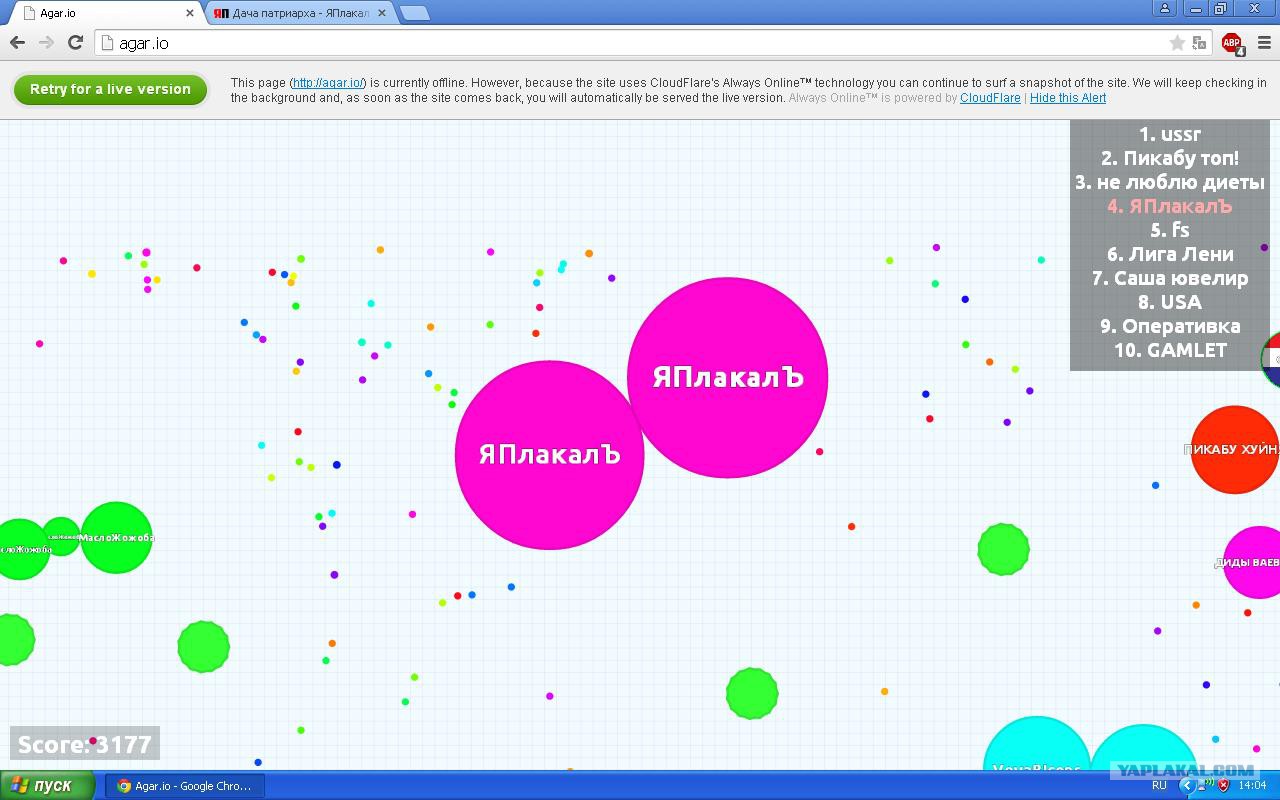Click leaderboard entry 5. fs
Screen dimensions: 1280x800
click(1170, 230)
